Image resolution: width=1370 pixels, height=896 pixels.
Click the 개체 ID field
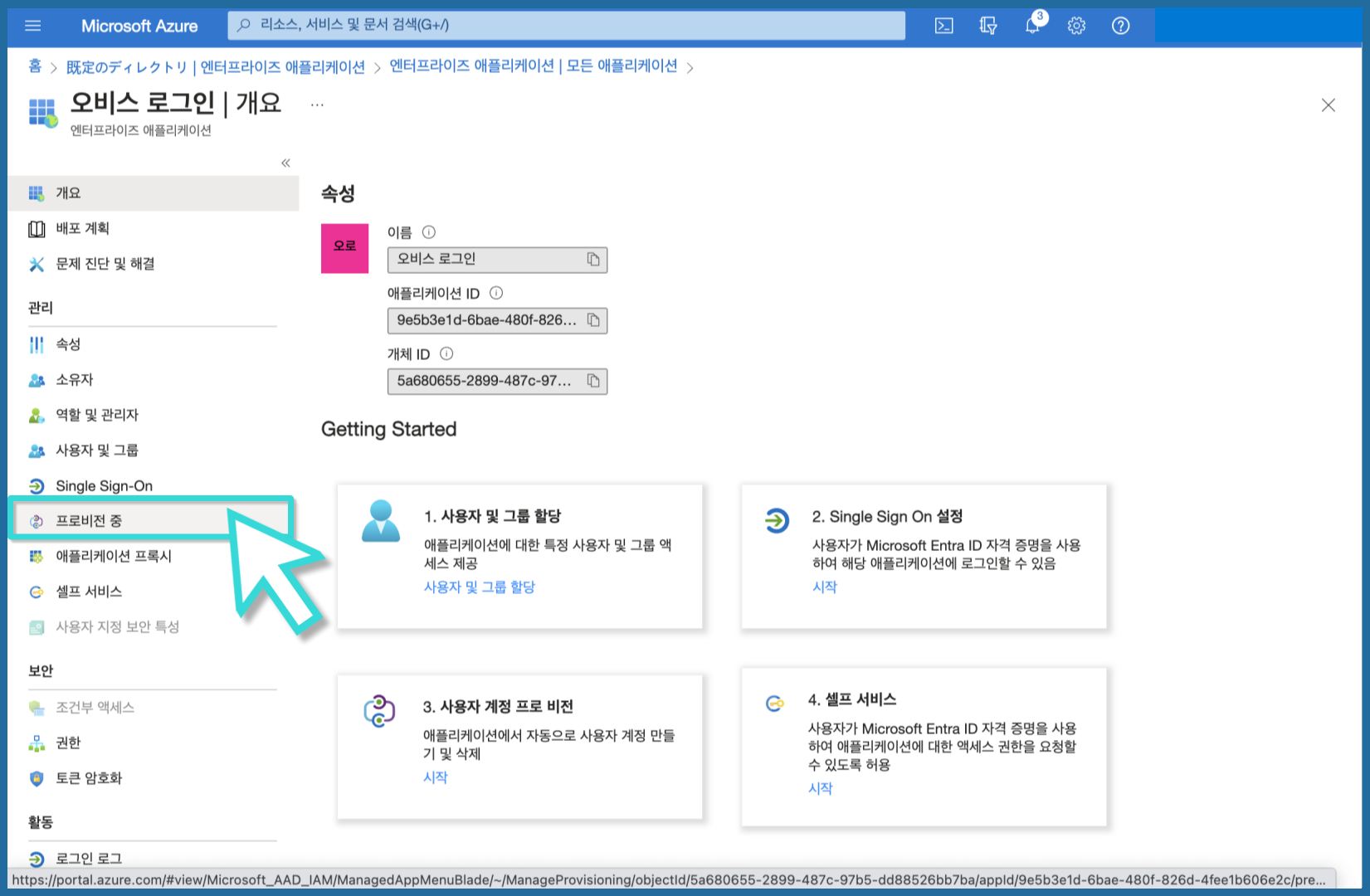tap(497, 381)
